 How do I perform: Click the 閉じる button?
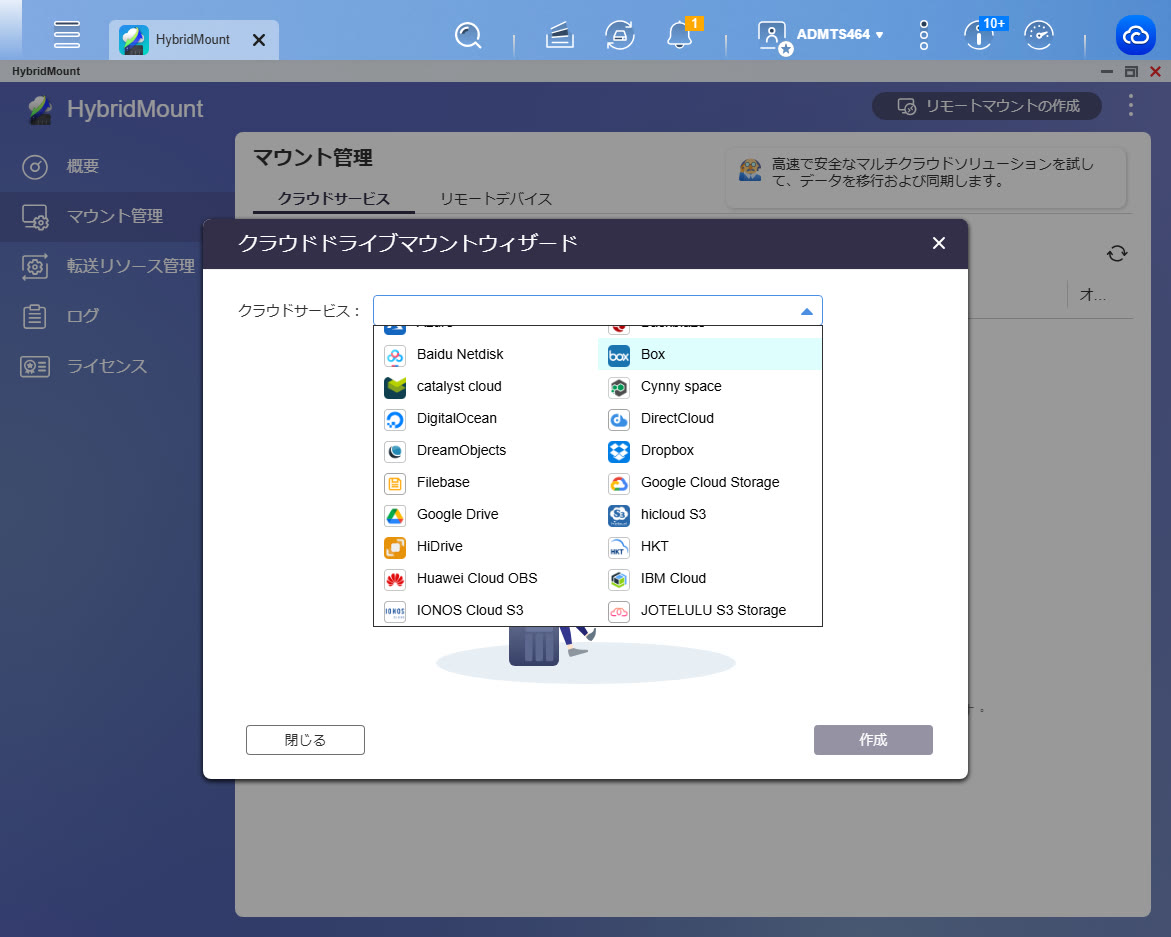pos(305,740)
